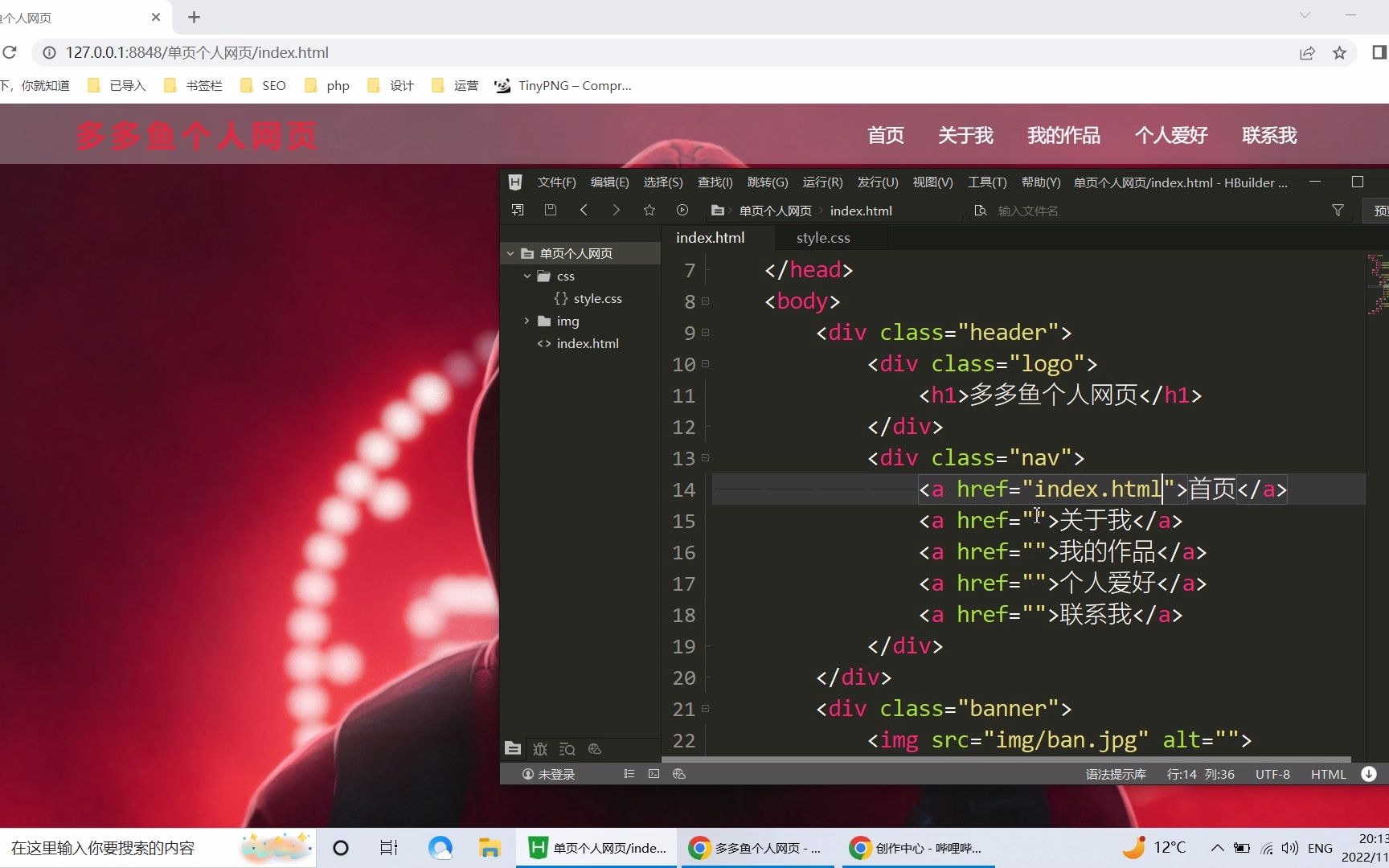Select index.html file in project tree
This screenshot has width=1389, height=868.
pyautogui.click(x=588, y=343)
